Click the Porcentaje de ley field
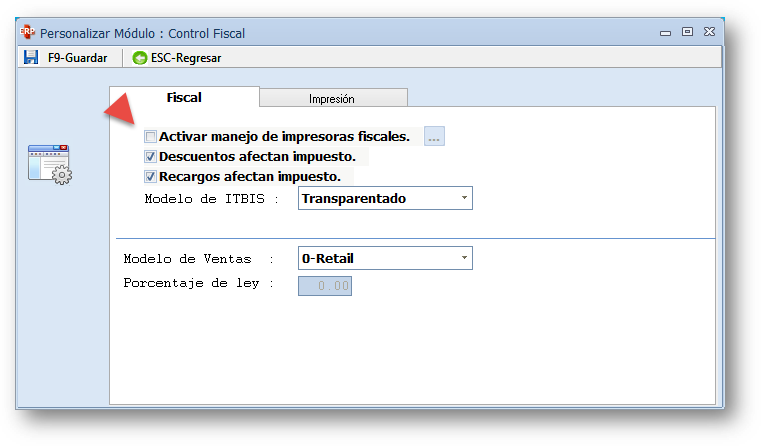Screen dimensions: 761x446 325,285
